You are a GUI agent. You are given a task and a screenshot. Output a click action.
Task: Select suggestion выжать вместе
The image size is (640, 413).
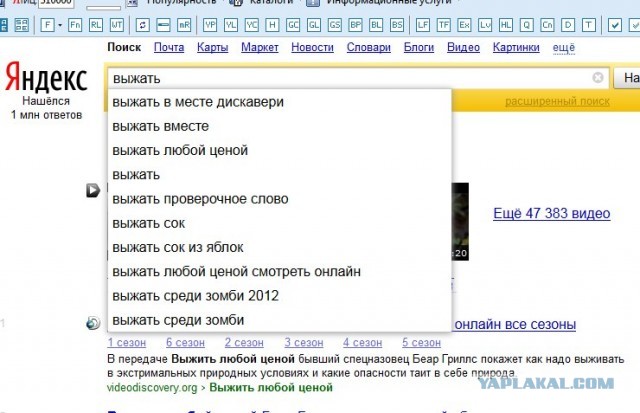coord(280,126)
